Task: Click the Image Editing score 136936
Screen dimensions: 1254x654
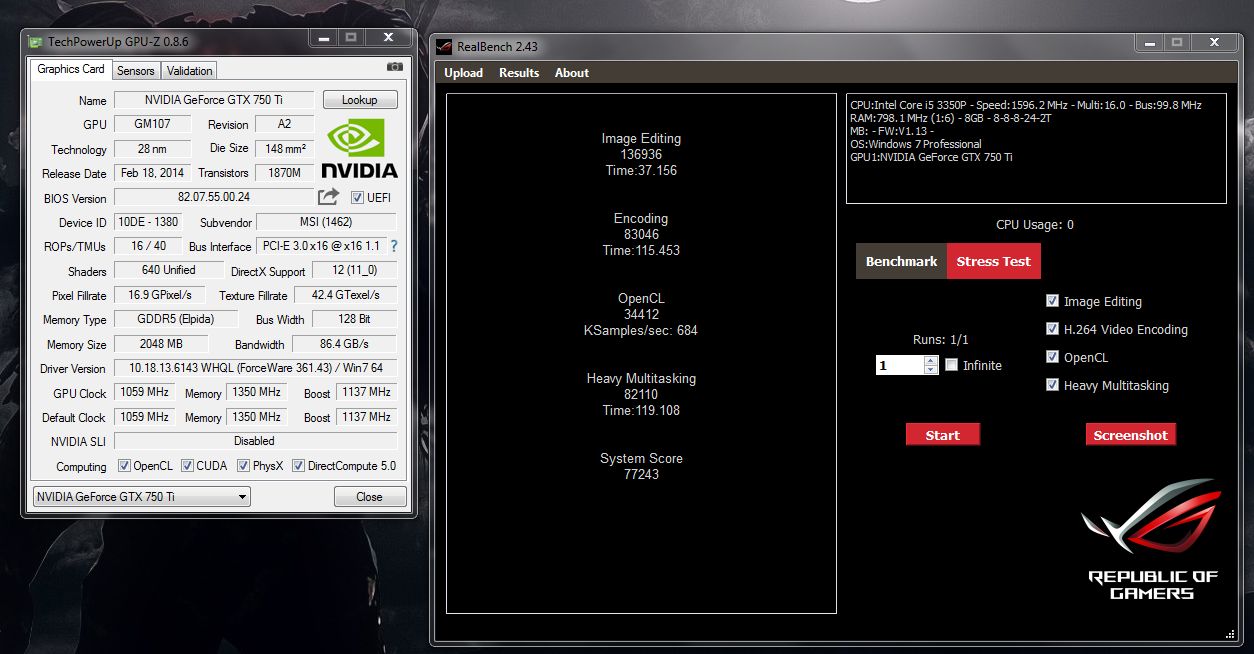Action: [x=641, y=155]
